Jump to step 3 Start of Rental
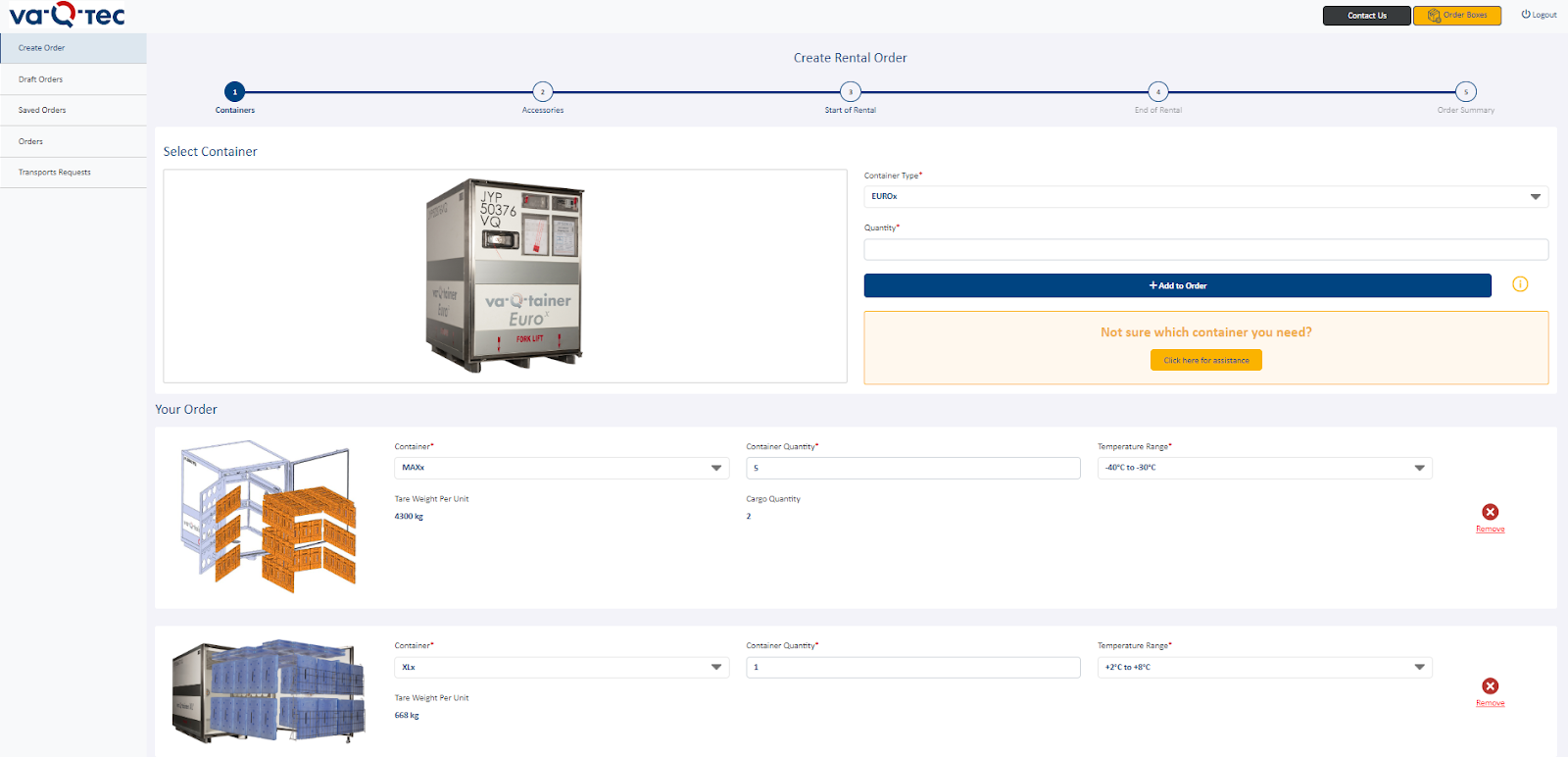The height and width of the screenshot is (757, 1568). (851, 92)
